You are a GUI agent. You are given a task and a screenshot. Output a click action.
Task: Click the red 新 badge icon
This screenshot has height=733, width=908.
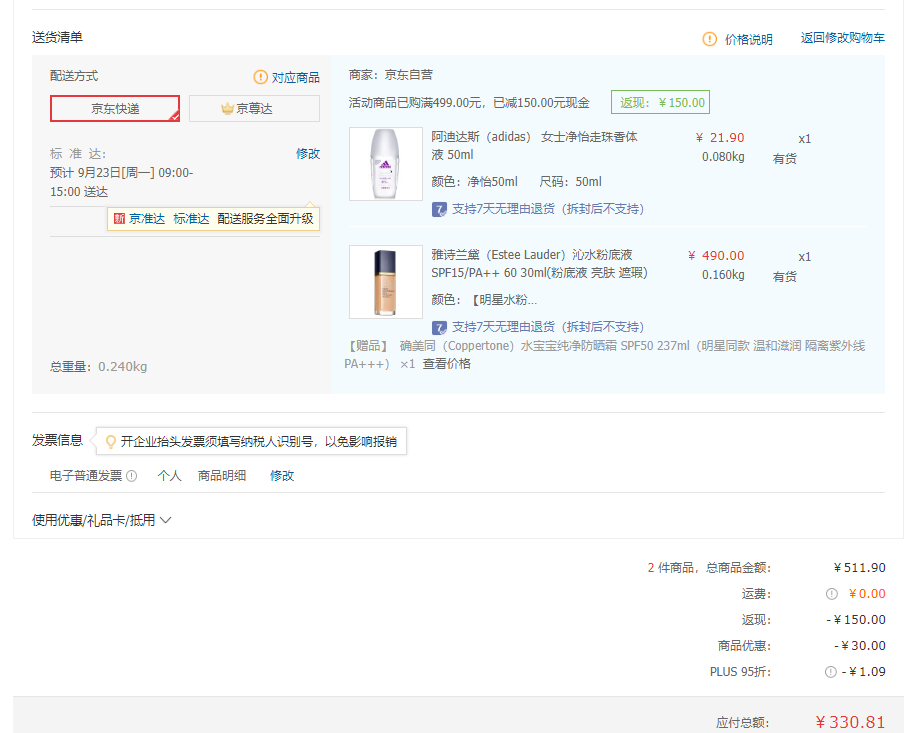point(119,218)
